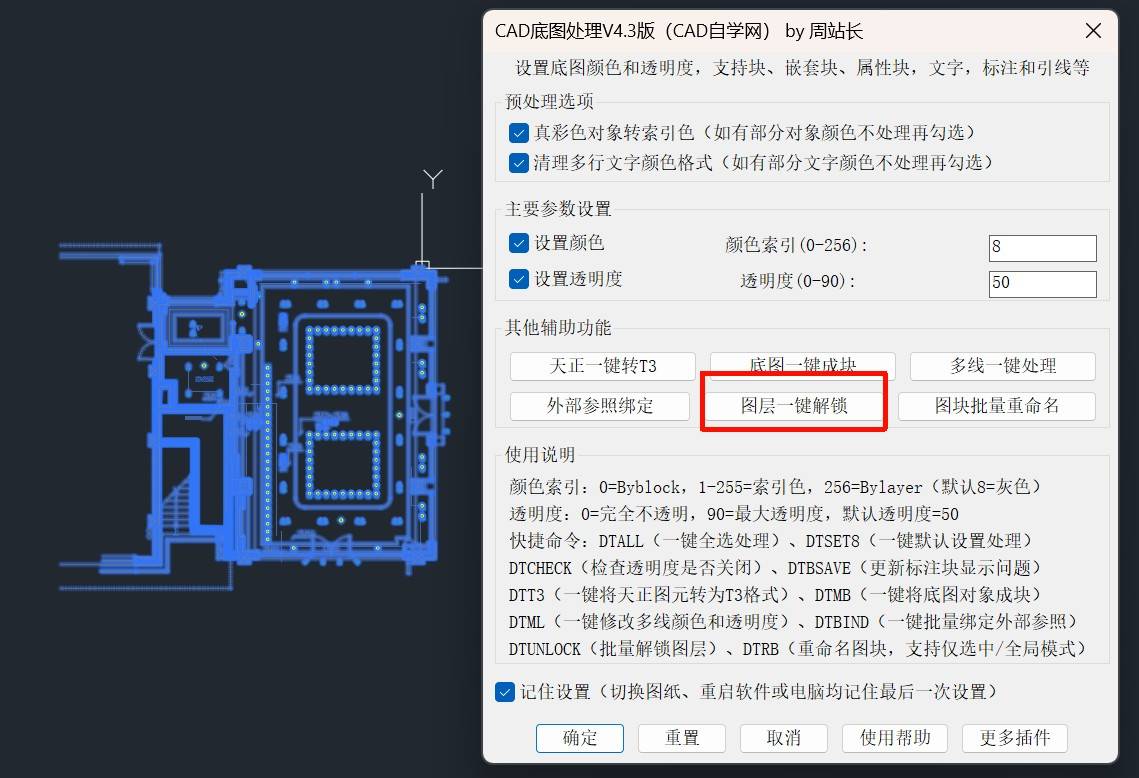1139x778 pixels.
Task: Close the CAD底图处理 dialog
Action: 1093,31
